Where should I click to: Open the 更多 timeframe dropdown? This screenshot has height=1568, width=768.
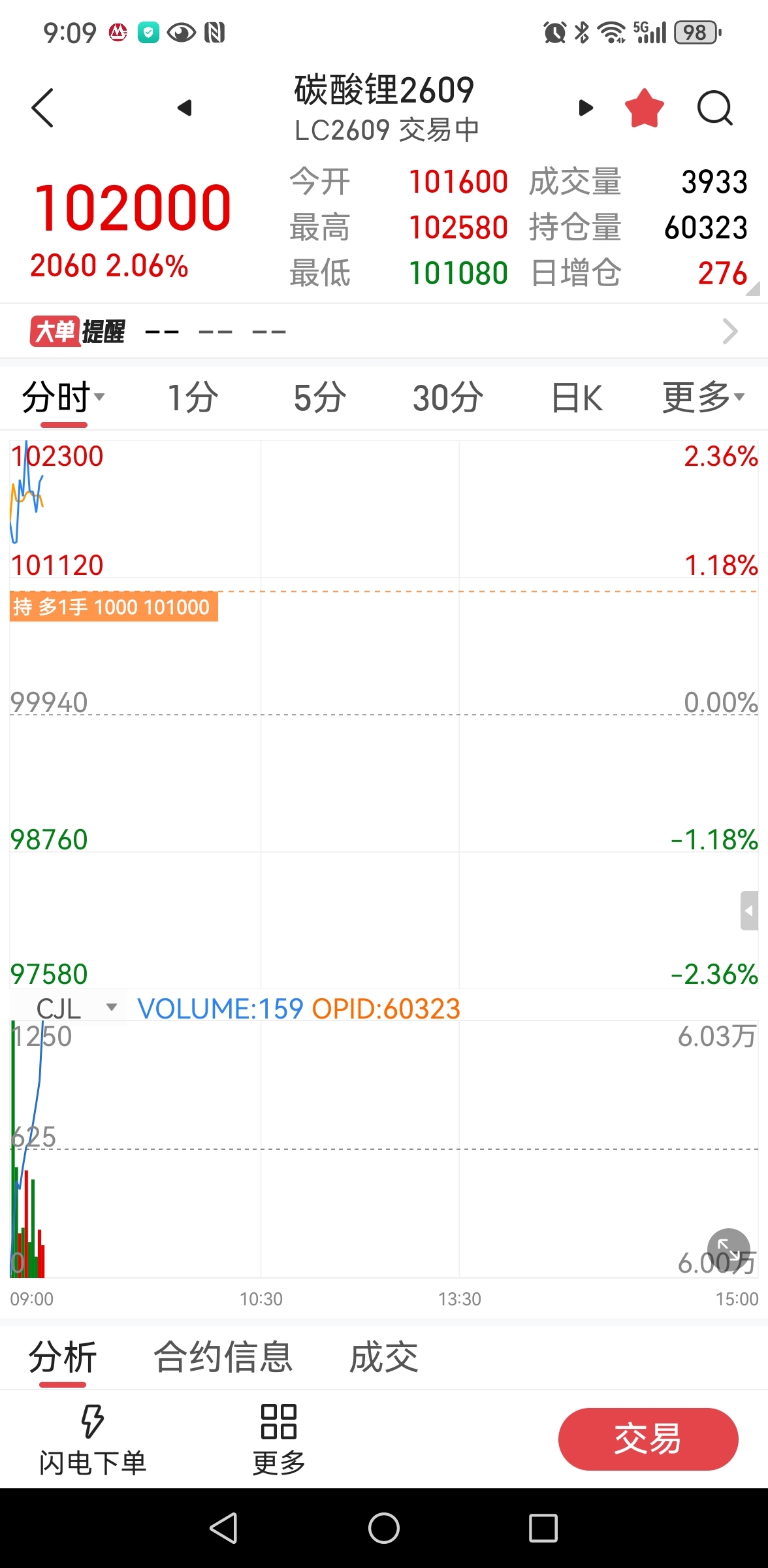click(703, 397)
